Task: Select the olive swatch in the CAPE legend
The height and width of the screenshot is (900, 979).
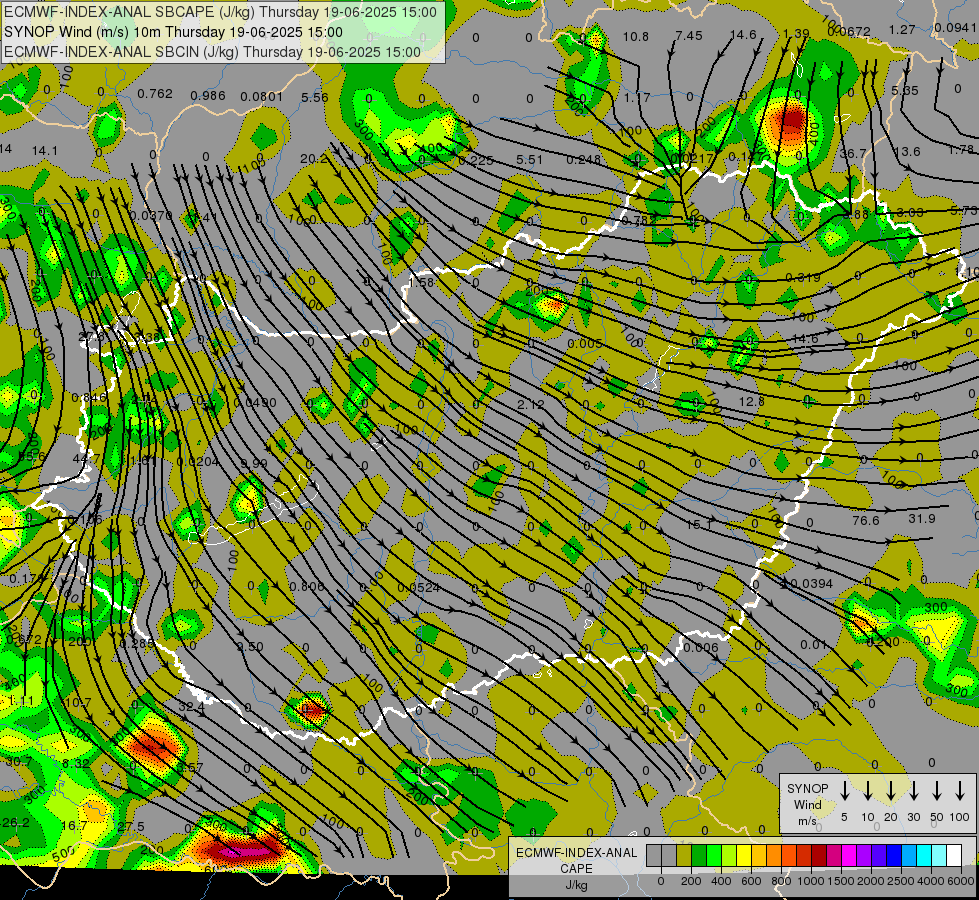Action: point(684,856)
